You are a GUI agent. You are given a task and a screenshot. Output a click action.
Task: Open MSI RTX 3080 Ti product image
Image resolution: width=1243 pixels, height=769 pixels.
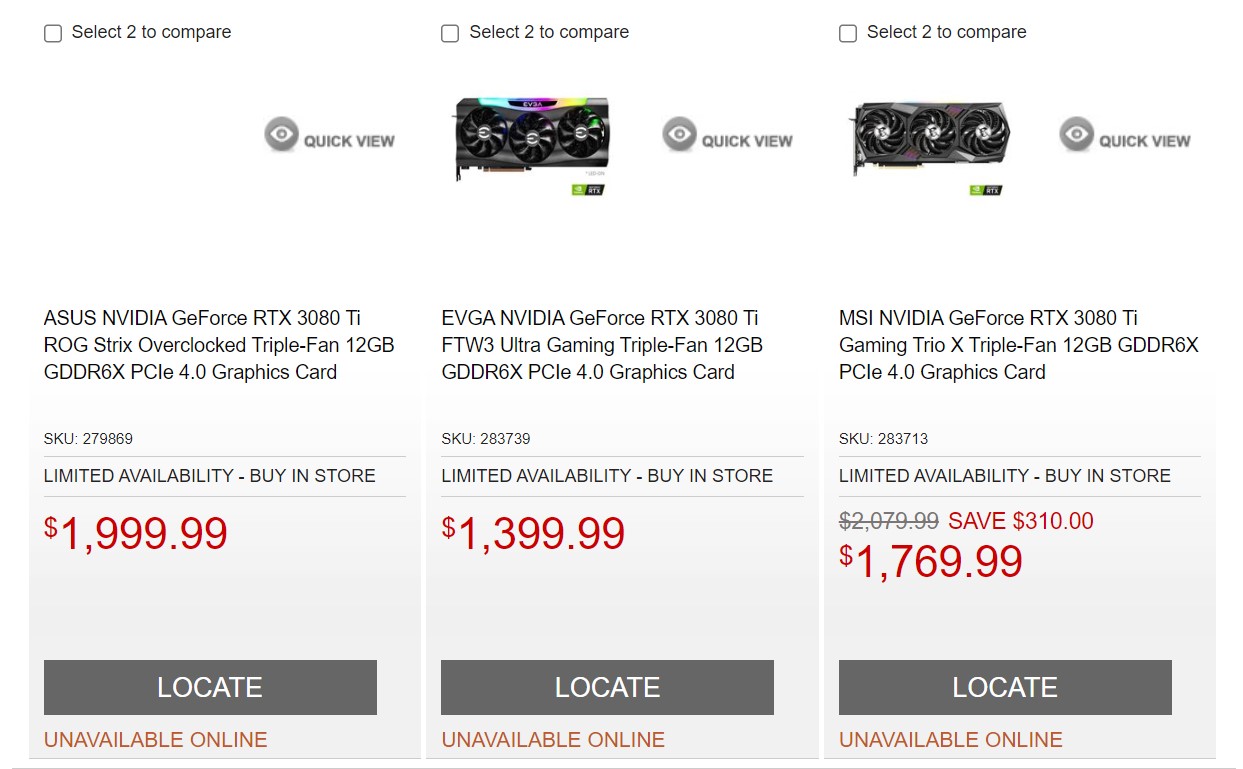[x=929, y=138]
